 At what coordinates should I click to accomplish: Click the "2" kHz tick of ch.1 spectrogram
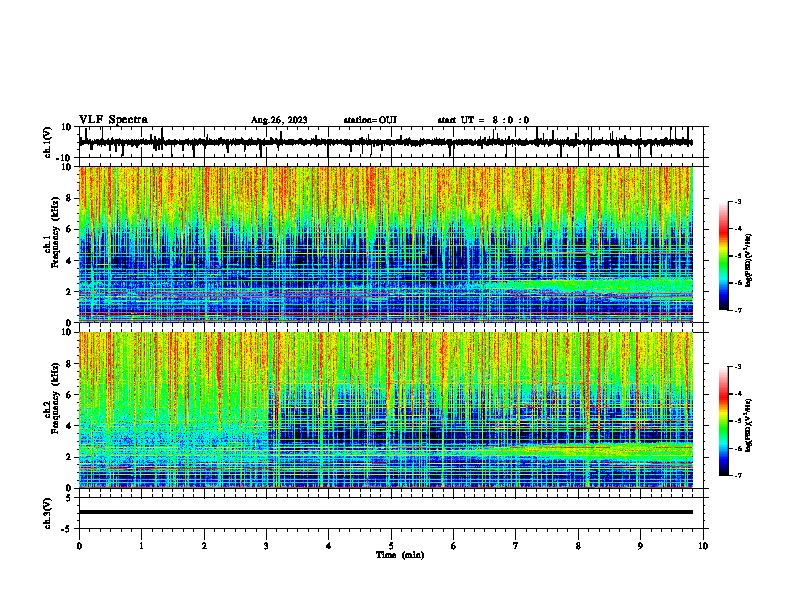coord(69,292)
